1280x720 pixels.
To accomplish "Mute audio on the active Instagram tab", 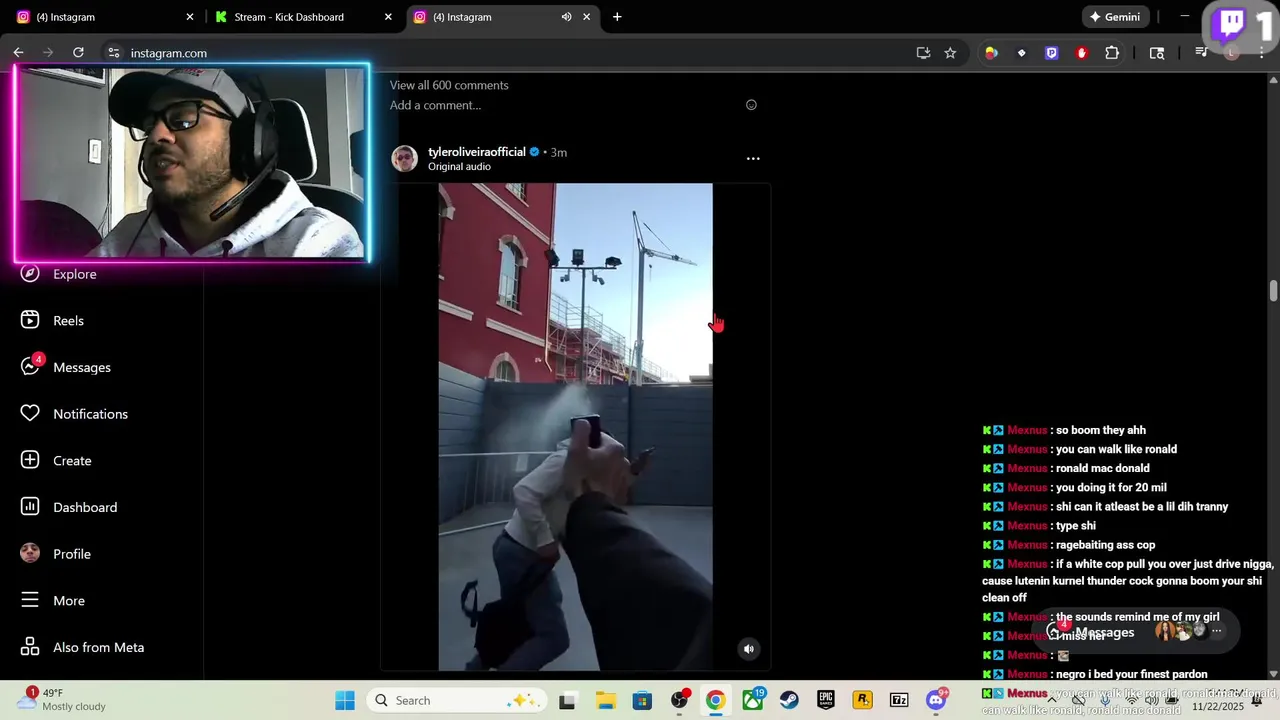I will pos(567,17).
